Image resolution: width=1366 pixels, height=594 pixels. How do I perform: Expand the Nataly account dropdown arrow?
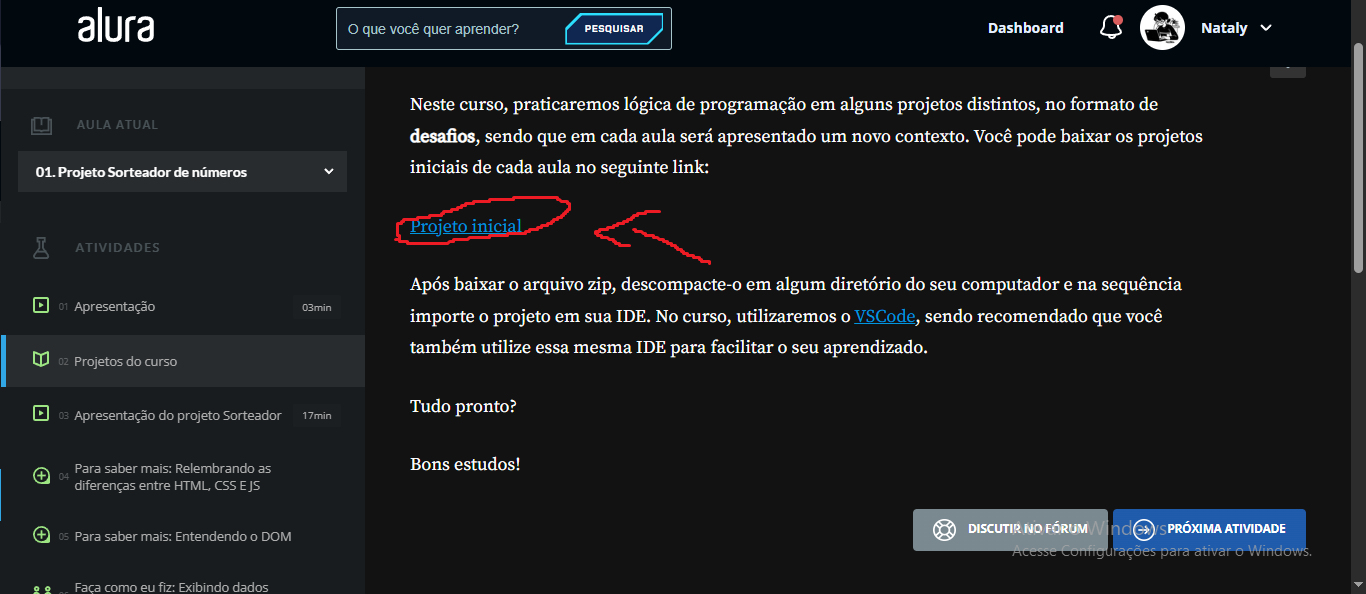pos(1266,28)
